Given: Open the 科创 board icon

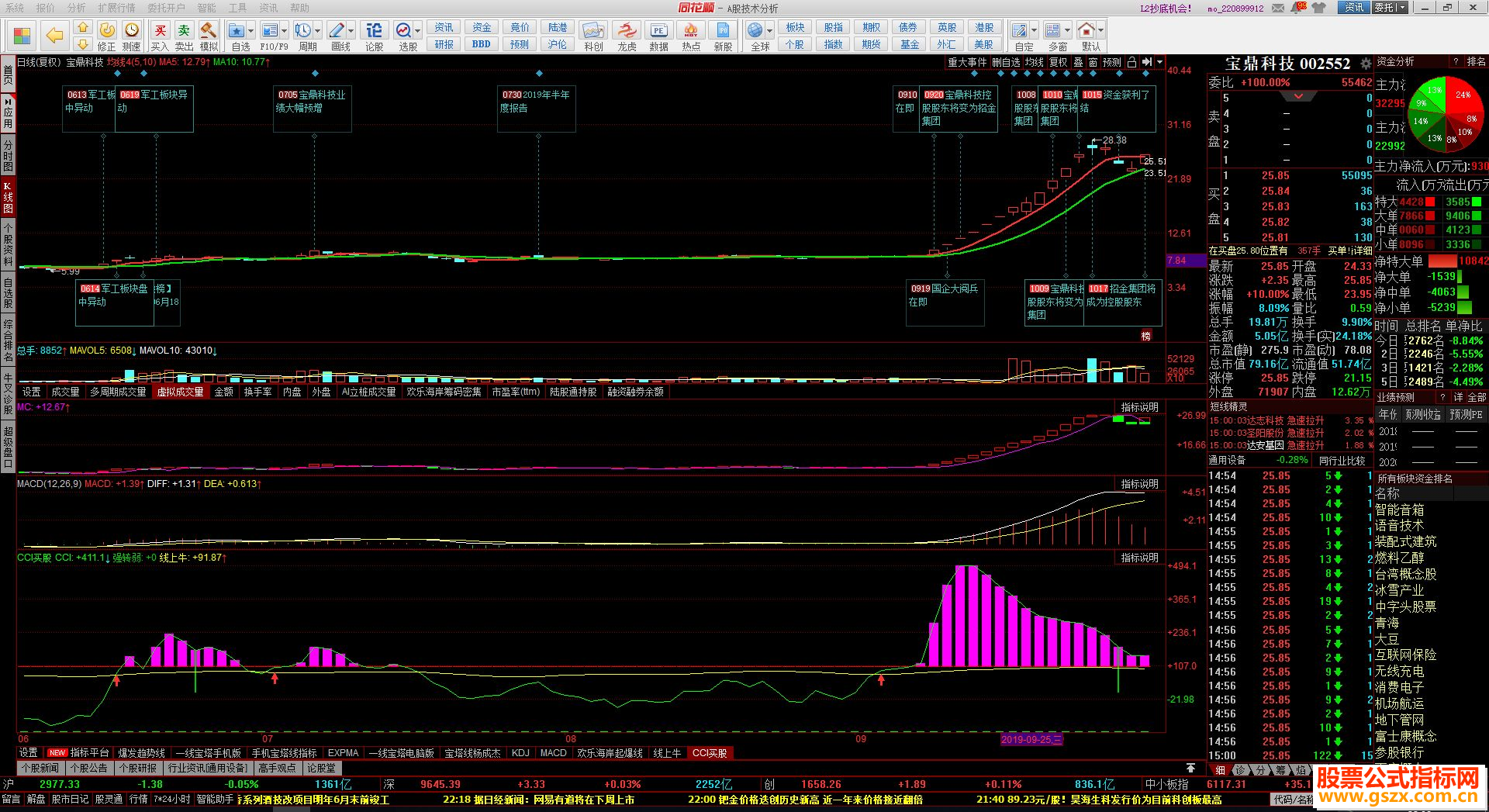Looking at the screenshot, I should point(593,30).
